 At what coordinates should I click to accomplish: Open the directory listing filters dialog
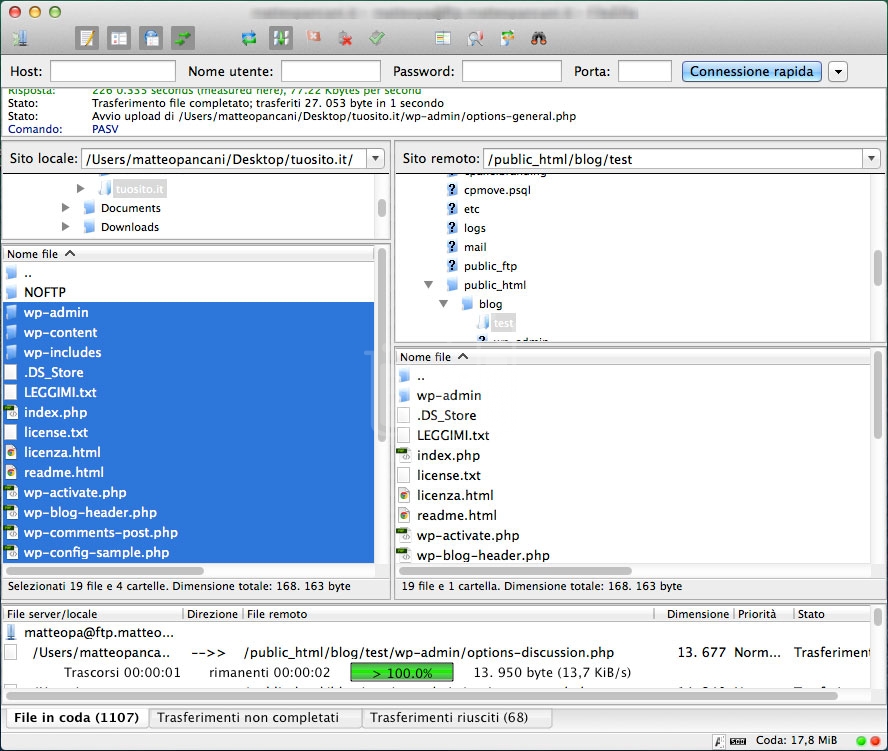pyautogui.click(x=443, y=39)
